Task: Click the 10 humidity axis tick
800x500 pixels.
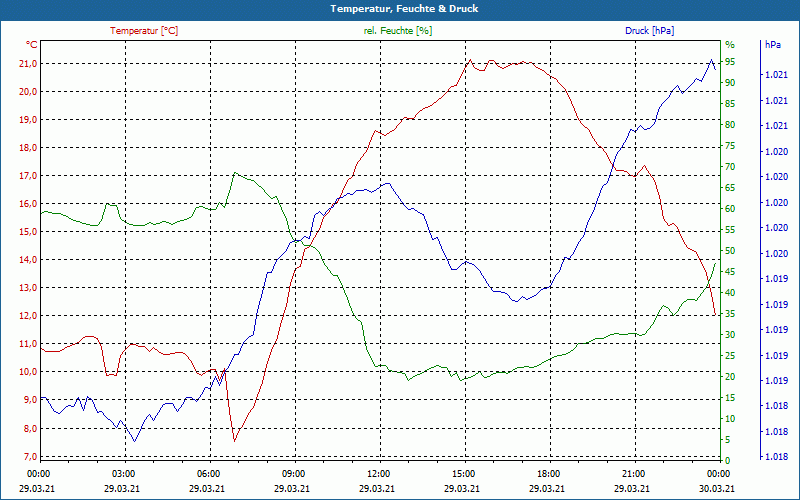Action: pos(730,419)
